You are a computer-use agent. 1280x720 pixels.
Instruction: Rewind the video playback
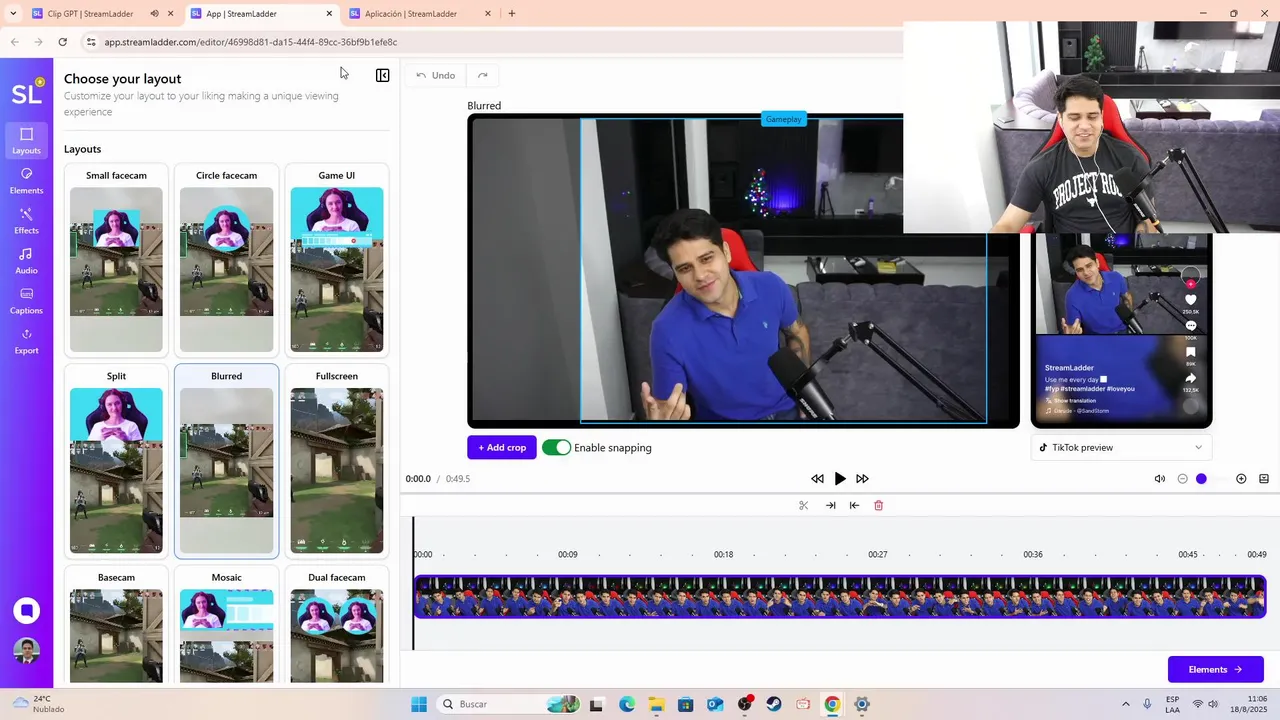coord(817,479)
